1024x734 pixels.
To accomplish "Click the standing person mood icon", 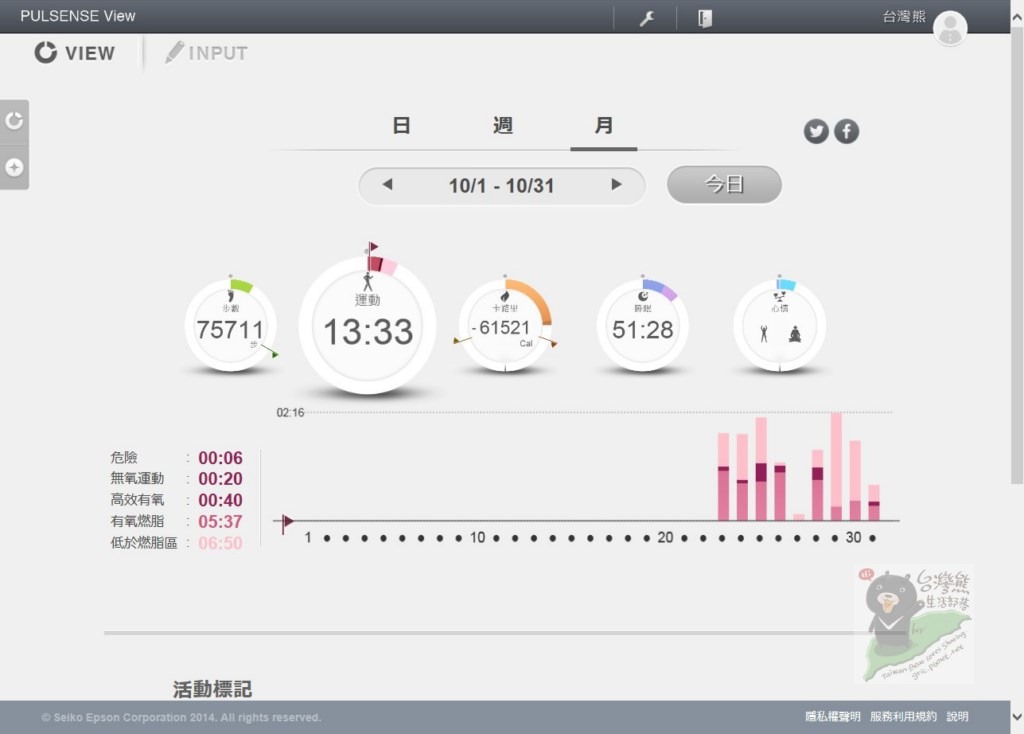I will pyautogui.click(x=764, y=334).
